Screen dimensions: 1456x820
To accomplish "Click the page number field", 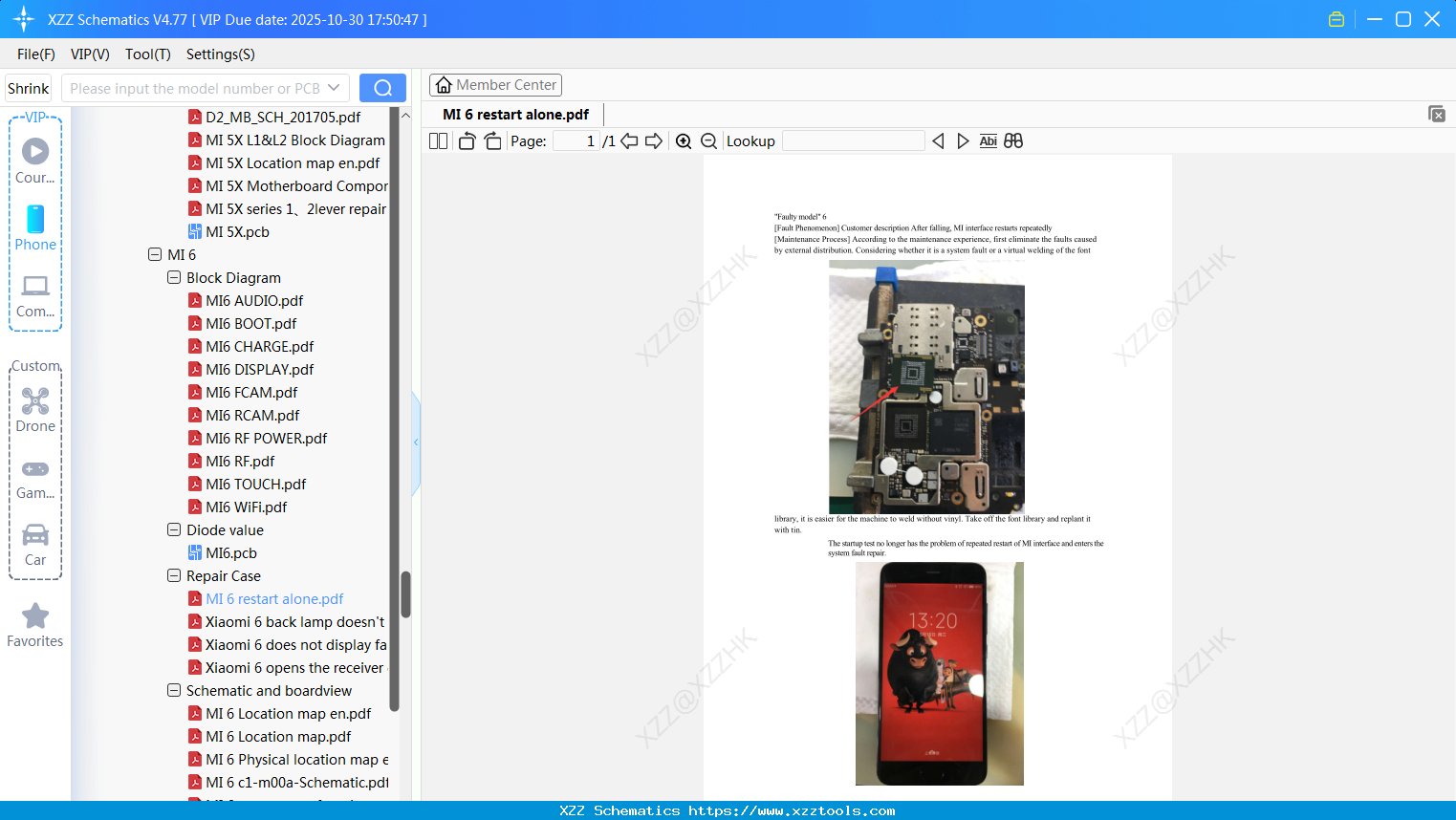I will [x=576, y=141].
